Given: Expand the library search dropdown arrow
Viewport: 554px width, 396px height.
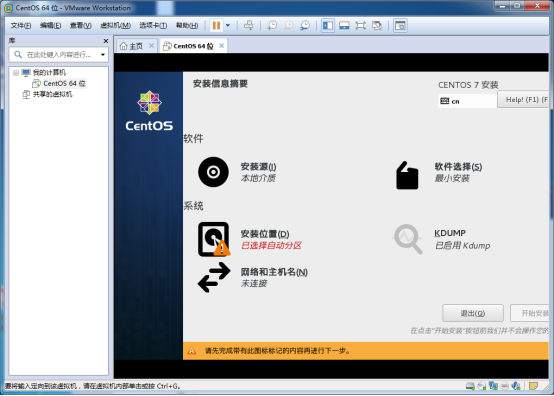Looking at the screenshot, I should pyautogui.click(x=103, y=55).
